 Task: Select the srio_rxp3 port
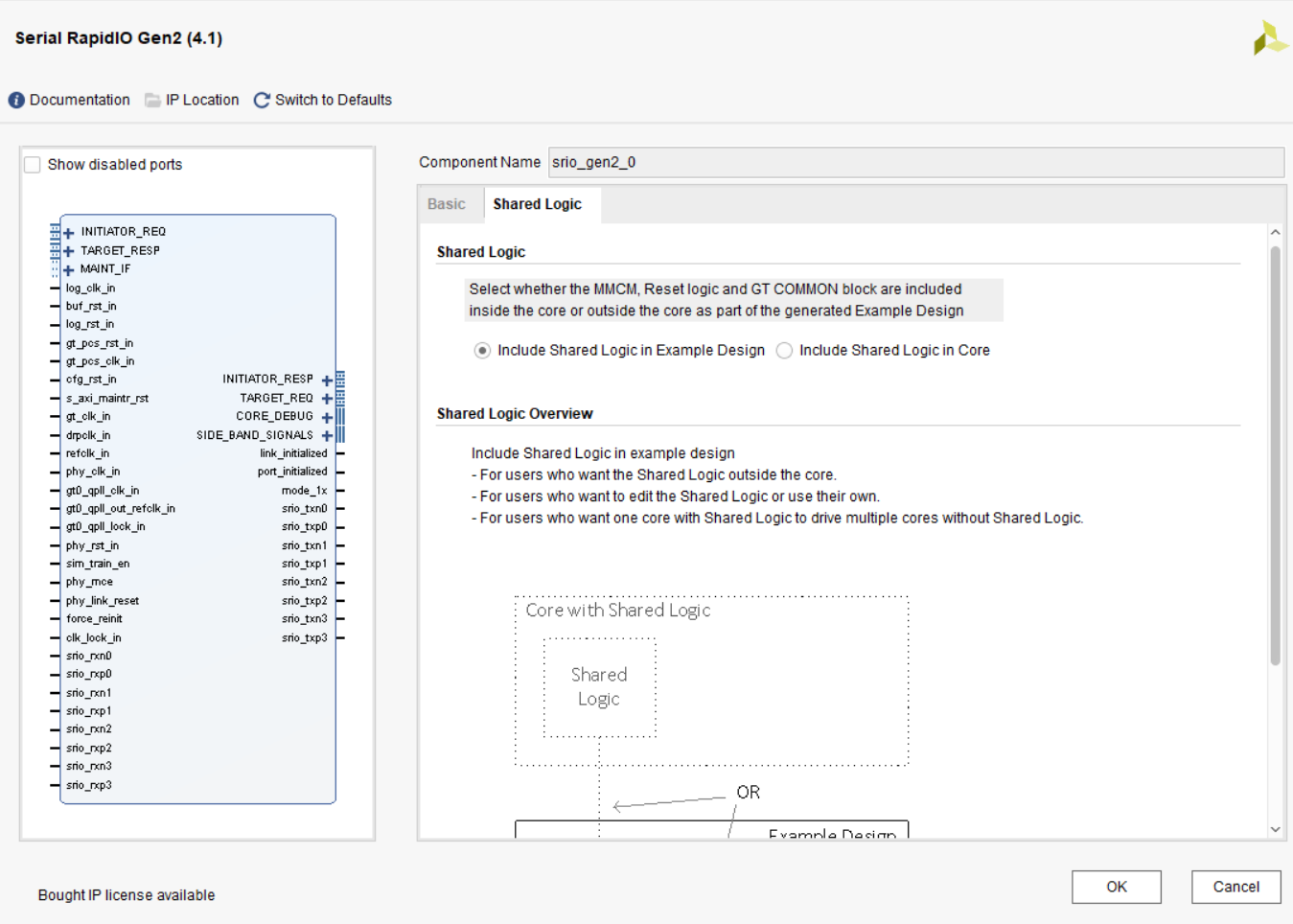[x=89, y=785]
